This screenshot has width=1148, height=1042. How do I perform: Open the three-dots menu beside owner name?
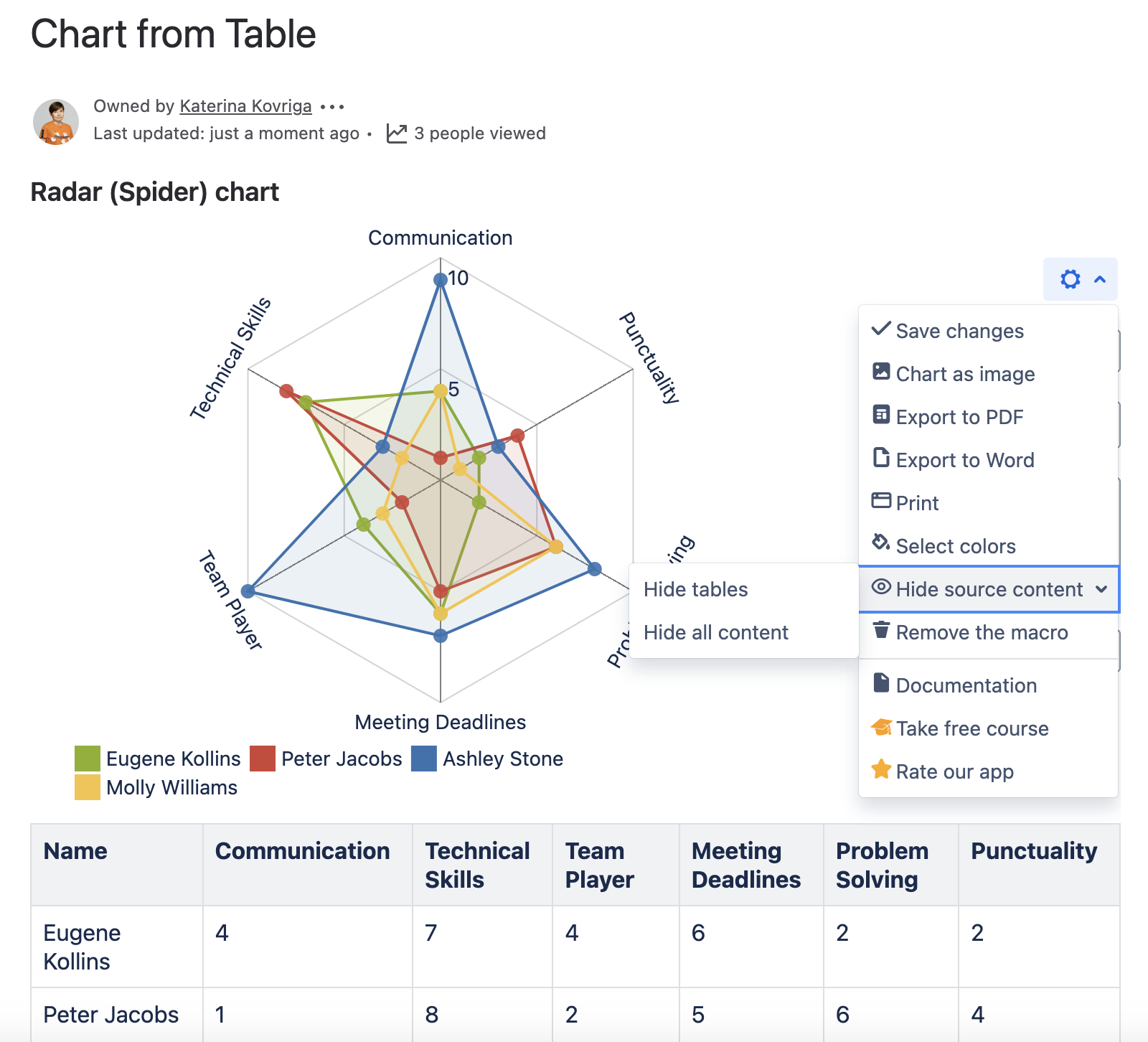332,107
